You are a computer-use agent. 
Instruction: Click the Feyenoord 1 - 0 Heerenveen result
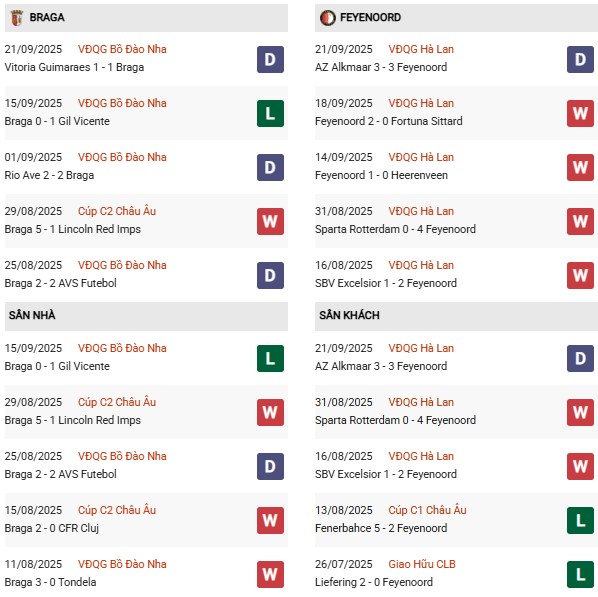click(x=381, y=175)
